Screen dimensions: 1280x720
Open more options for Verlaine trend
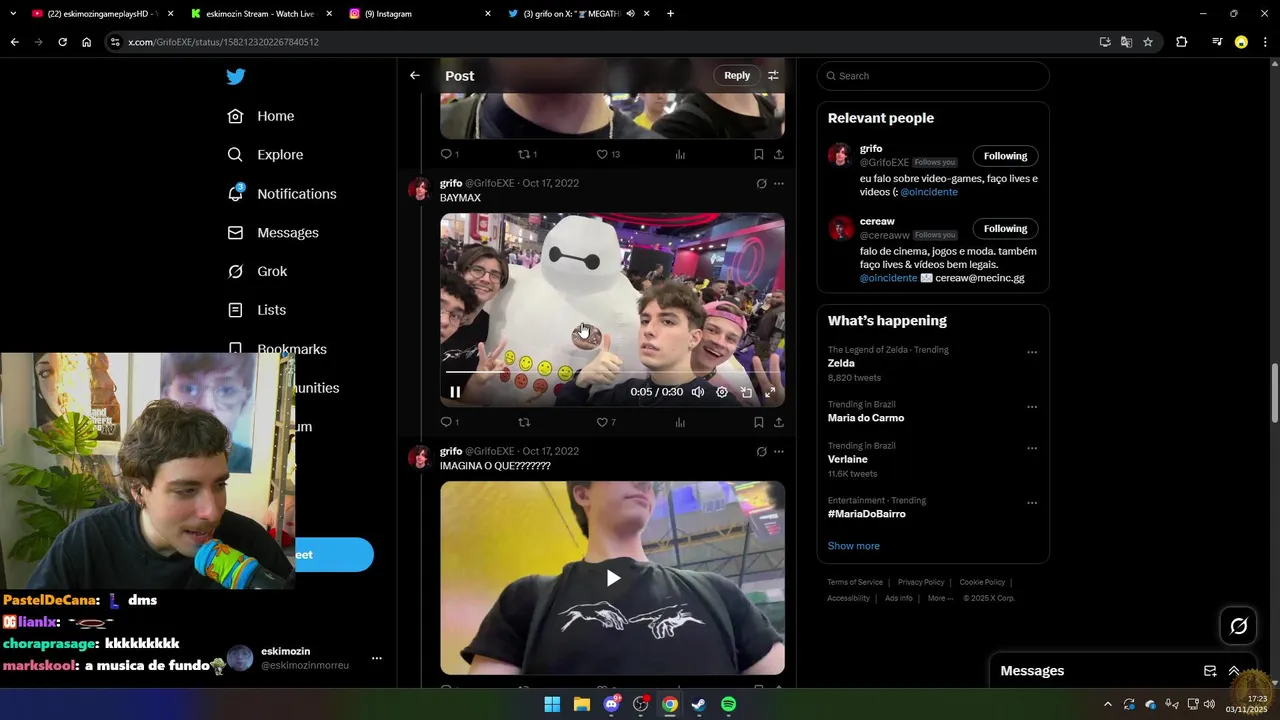click(1032, 448)
